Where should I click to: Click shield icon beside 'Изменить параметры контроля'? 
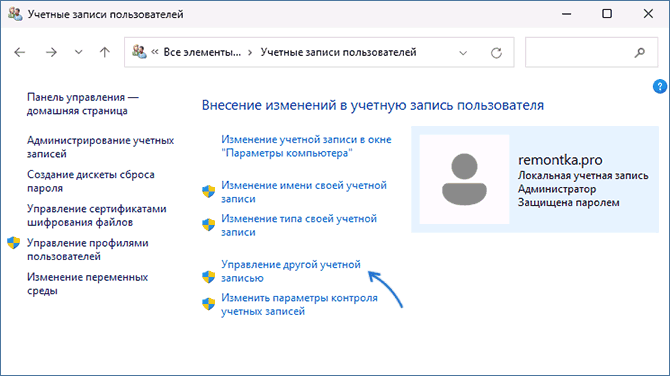[209, 304]
